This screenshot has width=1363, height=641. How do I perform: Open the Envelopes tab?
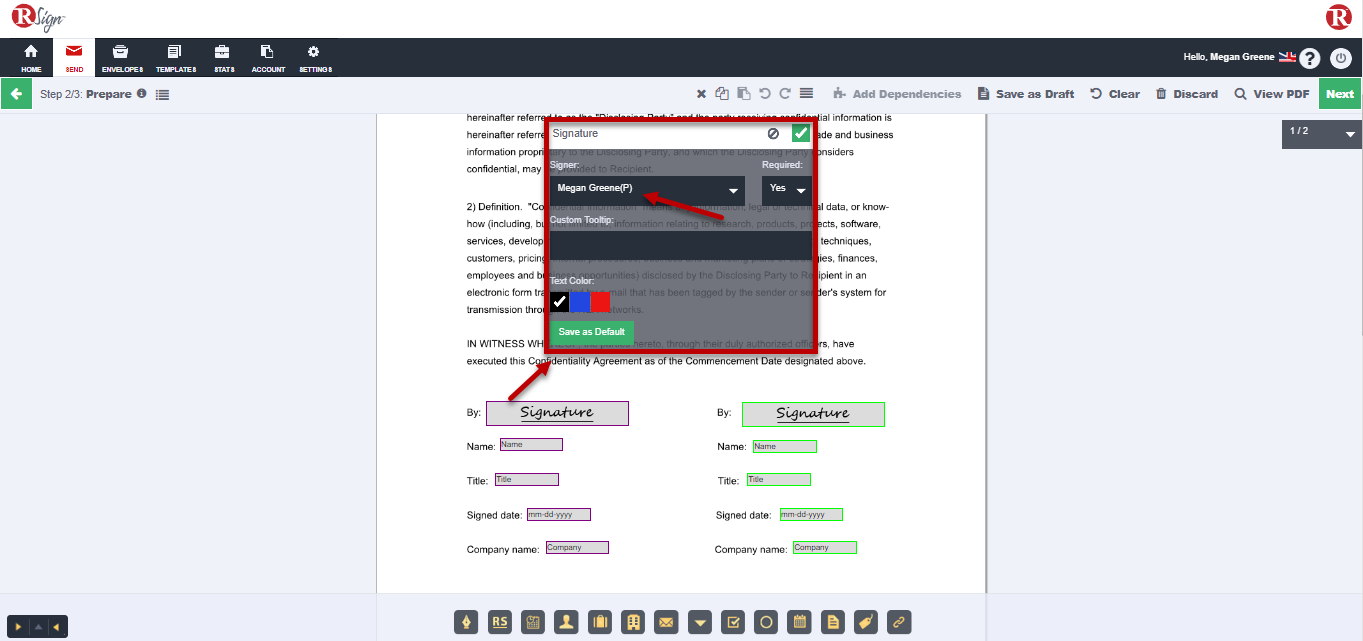[122, 58]
